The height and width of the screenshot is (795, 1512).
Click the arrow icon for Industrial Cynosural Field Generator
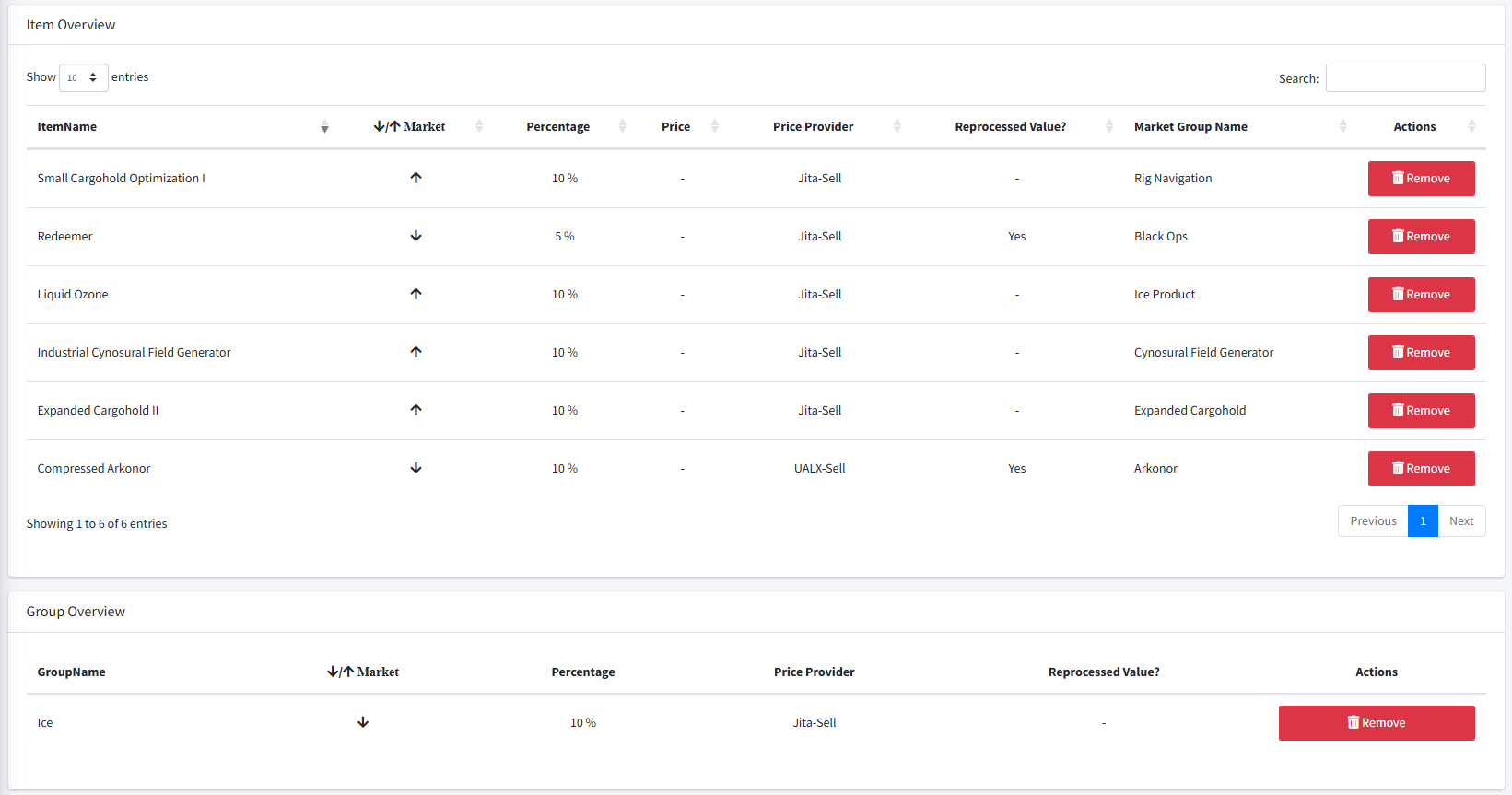pos(416,352)
